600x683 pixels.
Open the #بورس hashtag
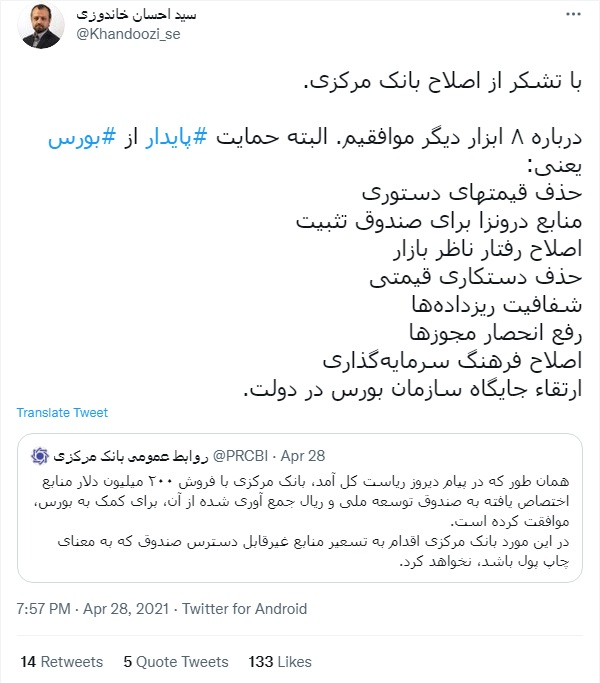tap(82, 138)
